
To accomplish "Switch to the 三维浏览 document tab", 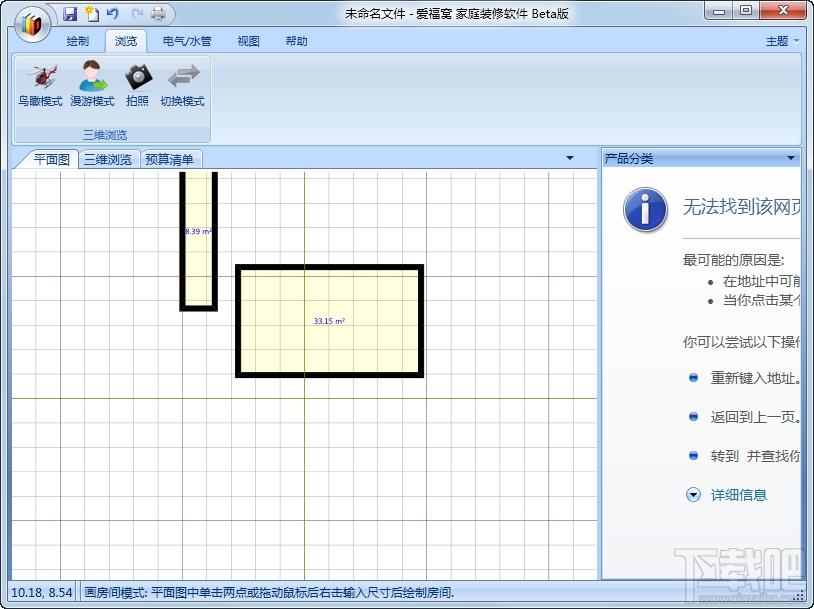I will 108,159.
